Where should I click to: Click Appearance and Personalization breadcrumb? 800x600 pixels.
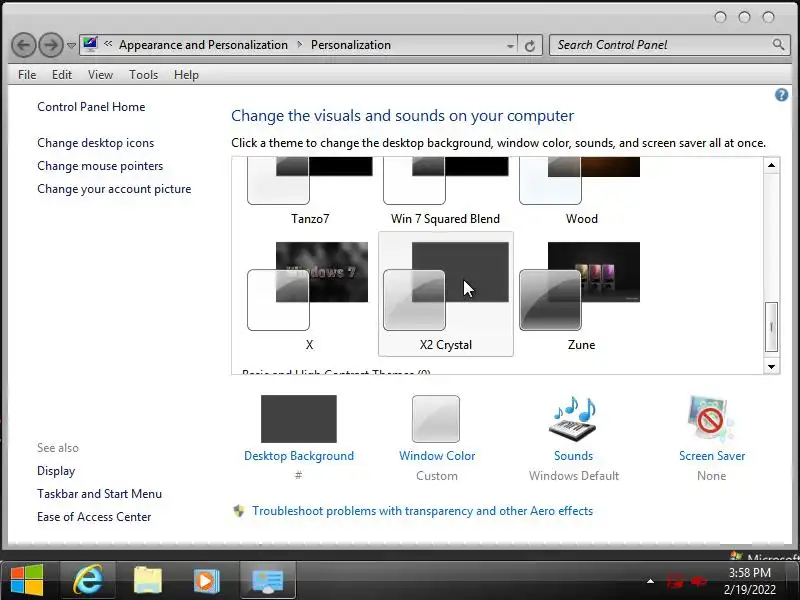click(203, 45)
